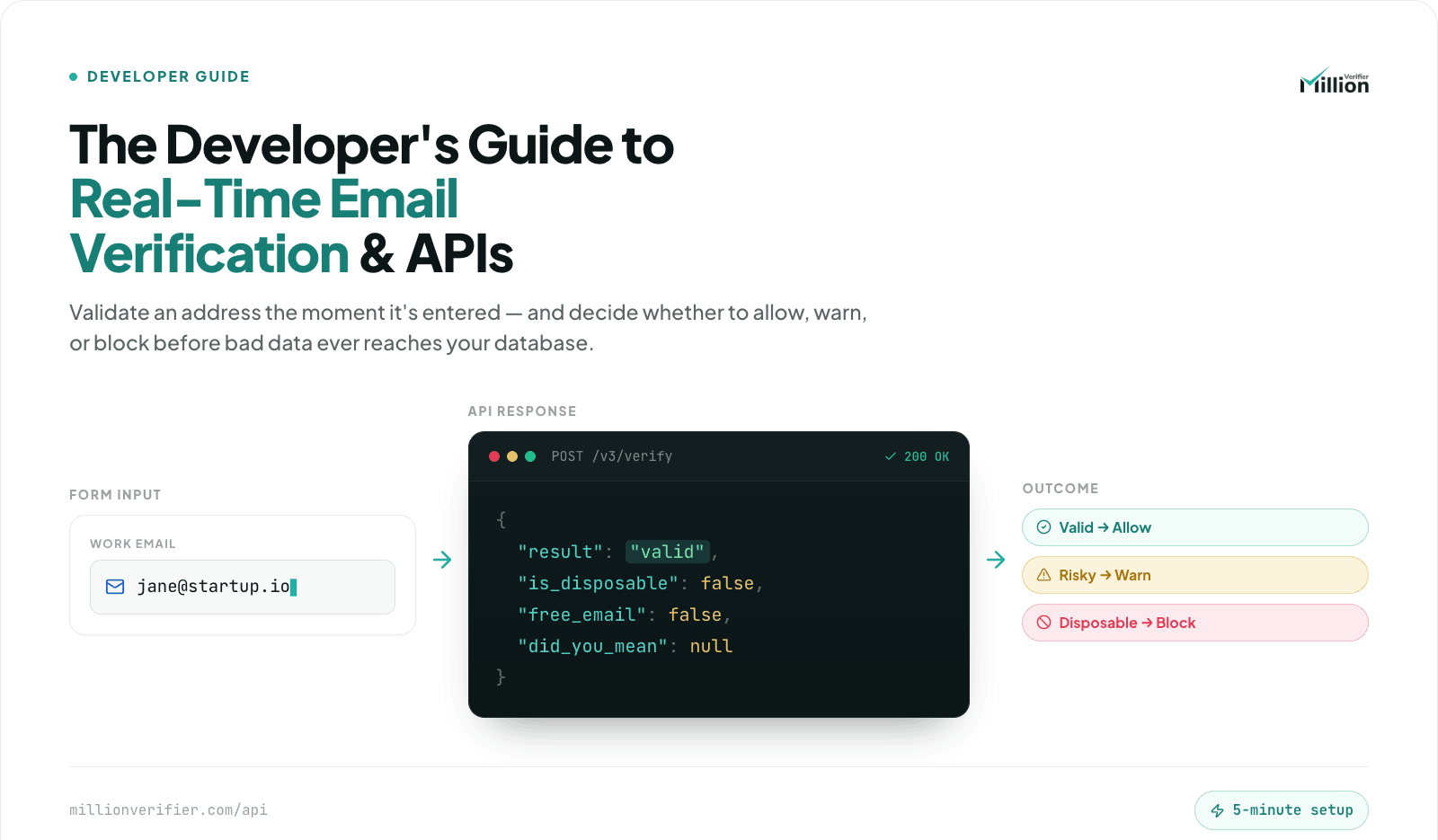This screenshot has height=840, width=1438.
Task: Click the warning triangle icon in Risky pill
Action: pyautogui.click(x=1044, y=575)
